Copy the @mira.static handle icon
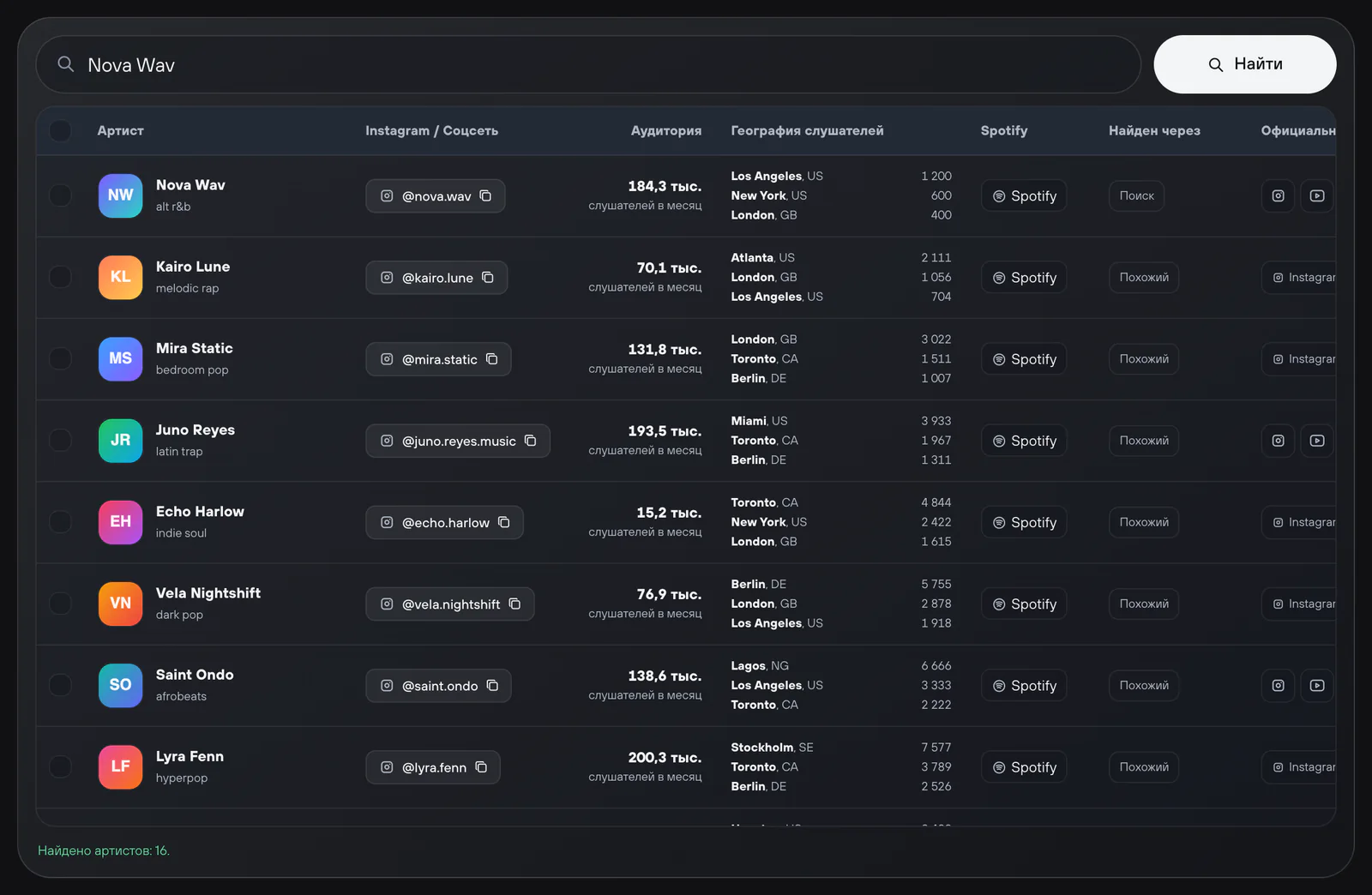The height and width of the screenshot is (895, 1372). tap(492, 359)
